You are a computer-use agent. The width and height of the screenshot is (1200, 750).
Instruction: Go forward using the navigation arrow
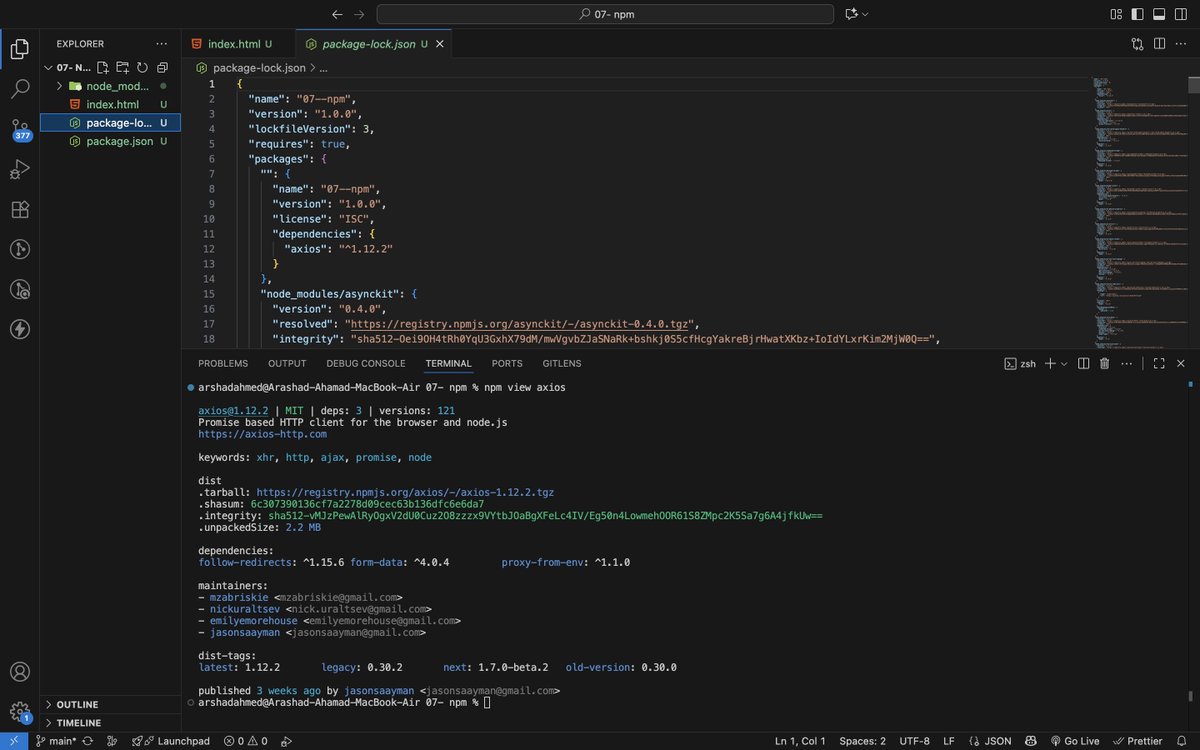[x=359, y=14]
